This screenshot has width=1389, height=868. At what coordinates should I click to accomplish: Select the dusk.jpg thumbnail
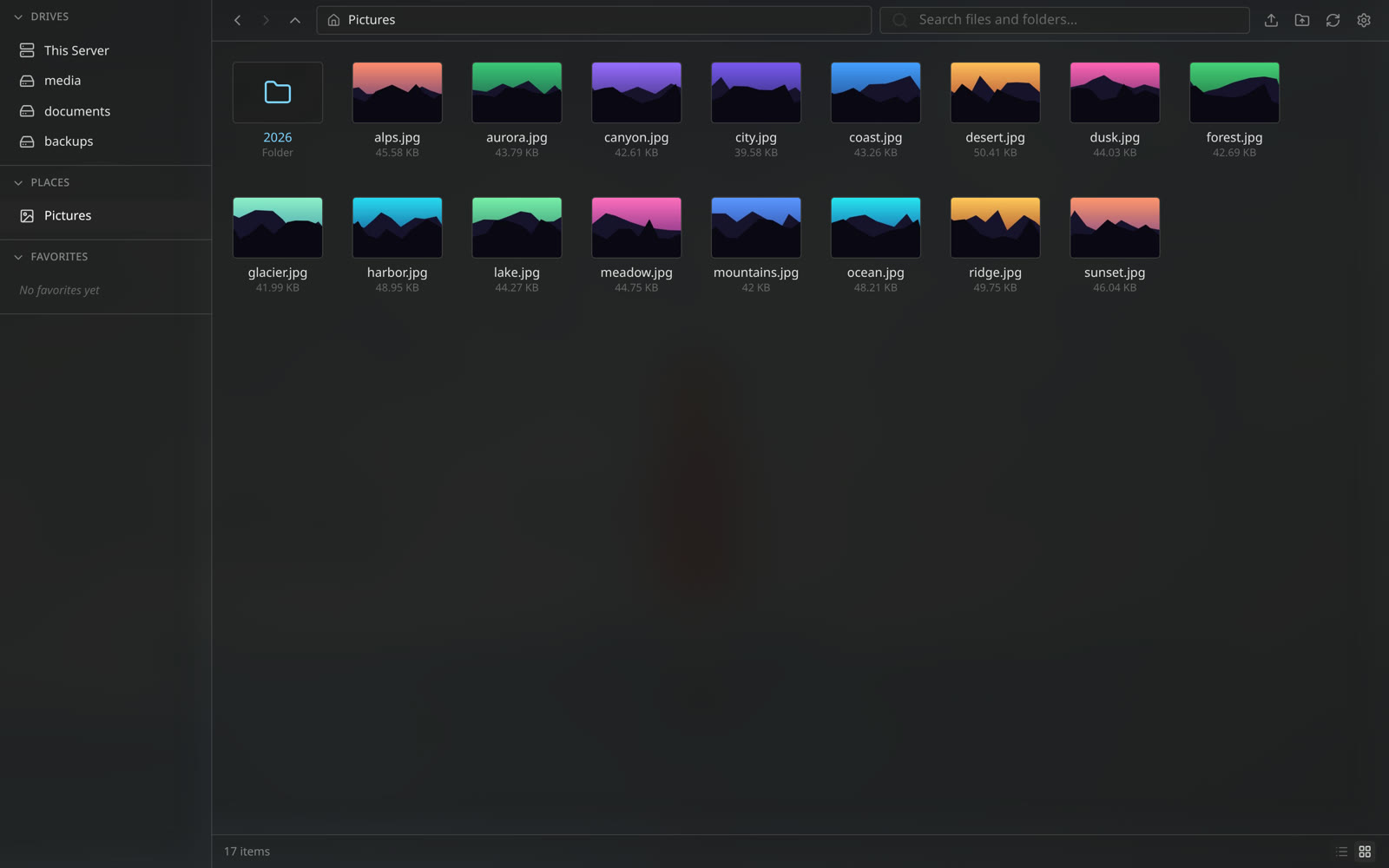1115,92
